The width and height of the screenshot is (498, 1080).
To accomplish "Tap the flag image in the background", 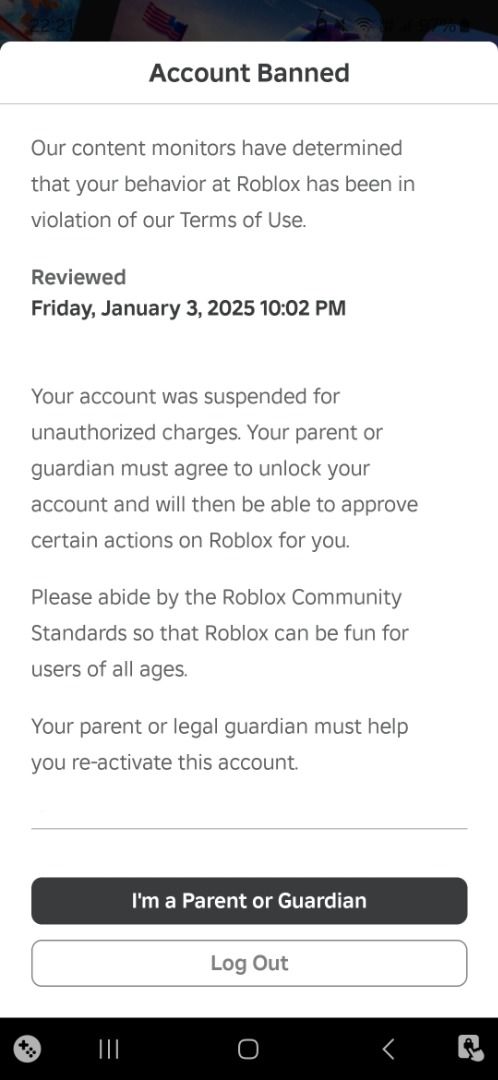I will pos(165,21).
